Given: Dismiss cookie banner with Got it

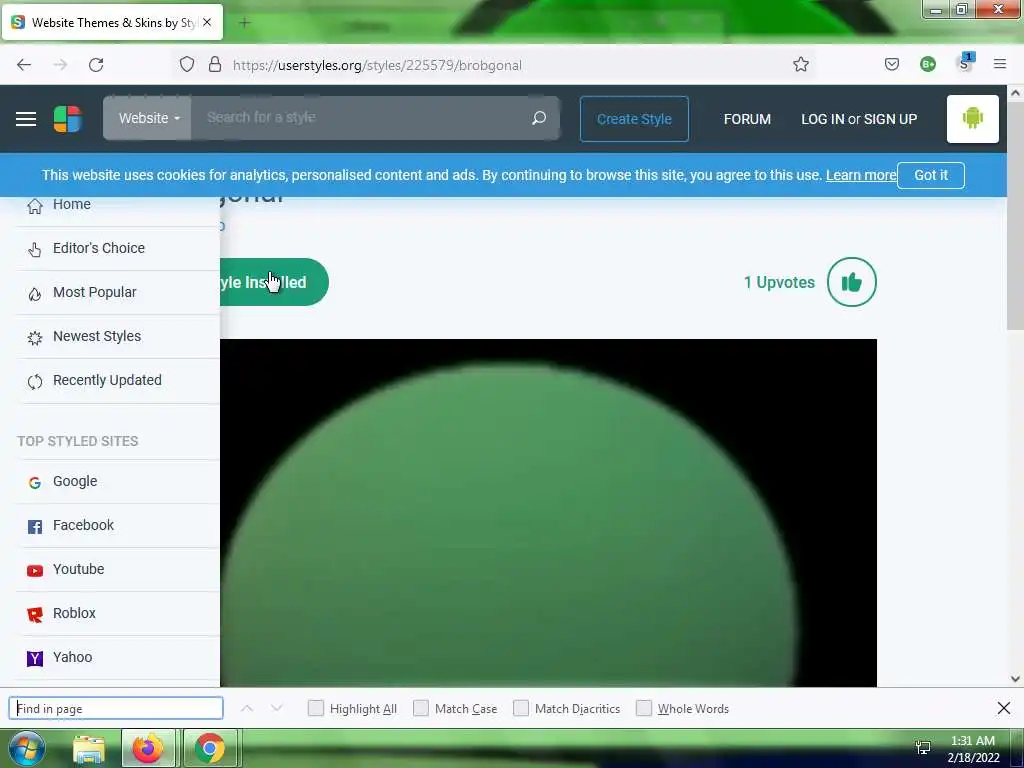Looking at the screenshot, I should [931, 175].
